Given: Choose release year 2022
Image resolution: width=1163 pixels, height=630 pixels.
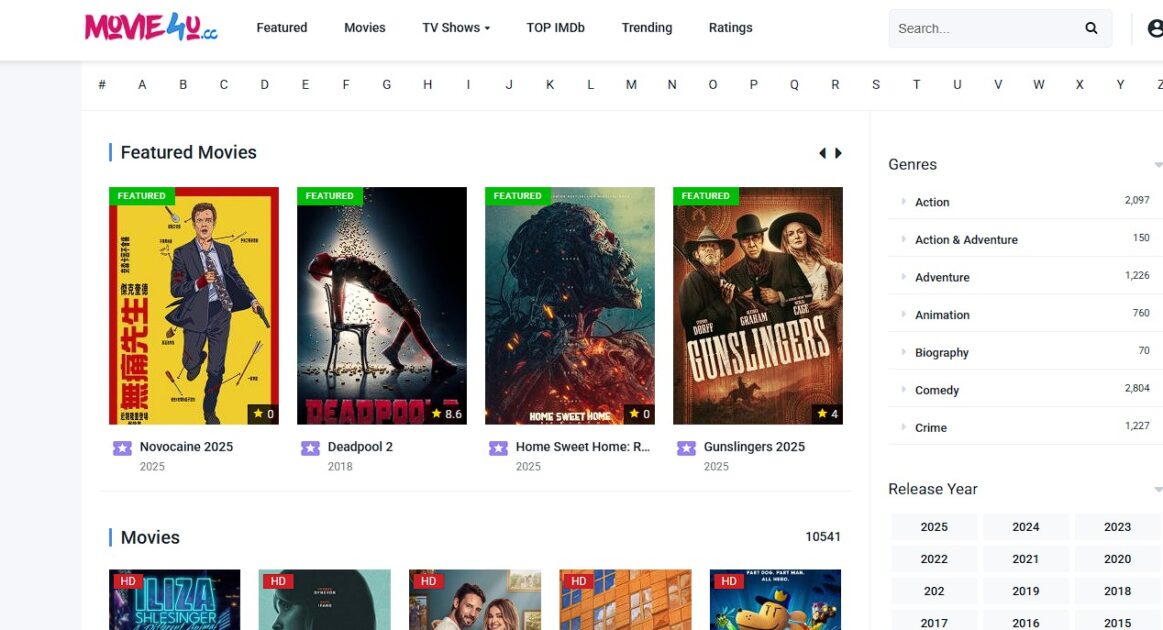Looking at the screenshot, I should click(934, 559).
